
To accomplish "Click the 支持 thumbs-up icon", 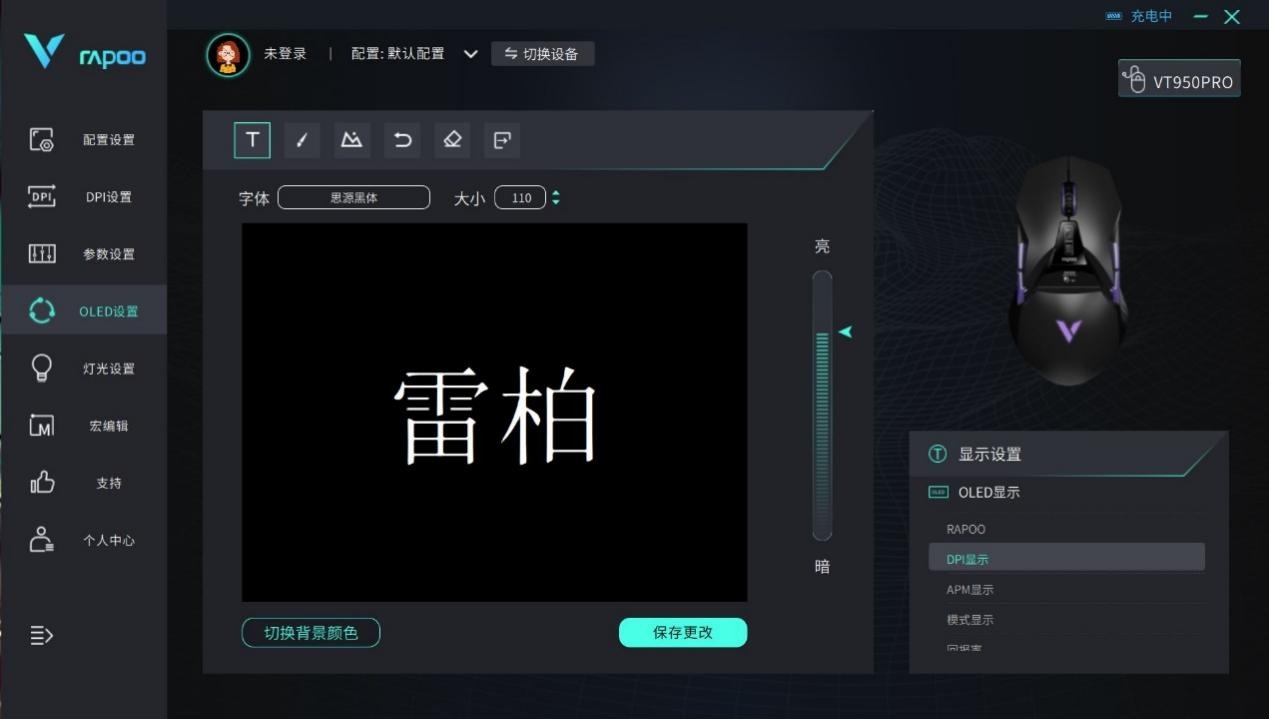I will click(x=41, y=483).
